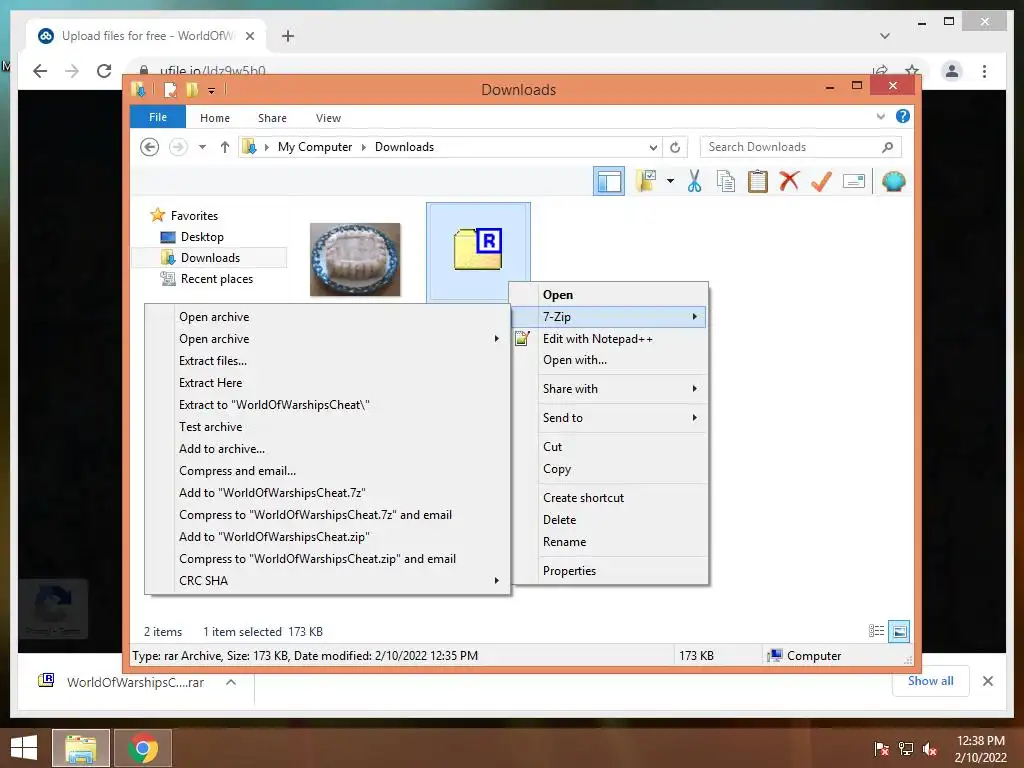Open Chrome tab search chevron
The width and height of the screenshot is (1024, 768).
(x=884, y=36)
